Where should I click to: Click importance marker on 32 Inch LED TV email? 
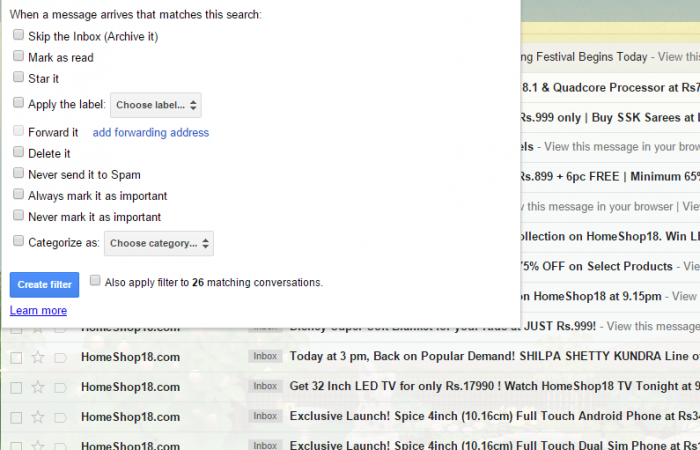[x=60, y=386]
